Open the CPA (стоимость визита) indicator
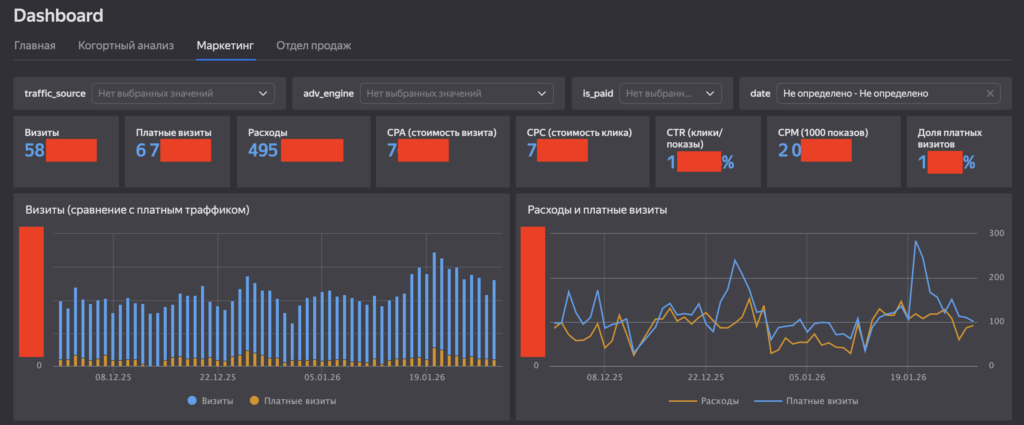Viewport: 1024px width, 425px height. click(440, 150)
